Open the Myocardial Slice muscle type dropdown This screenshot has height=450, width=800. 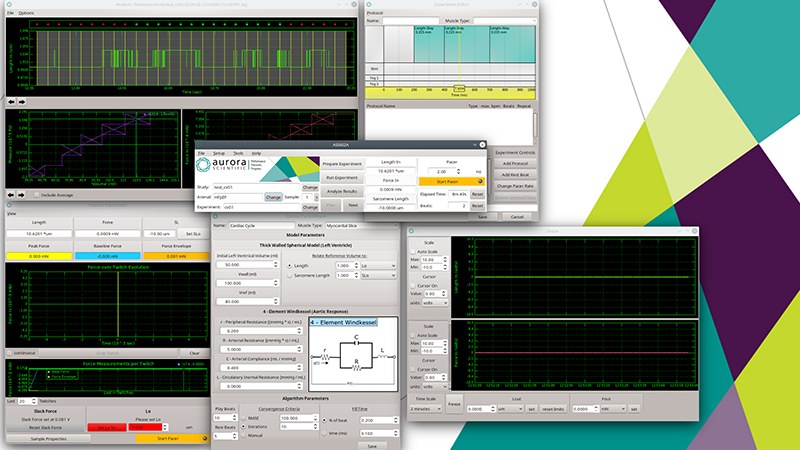click(x=361, y=226)
